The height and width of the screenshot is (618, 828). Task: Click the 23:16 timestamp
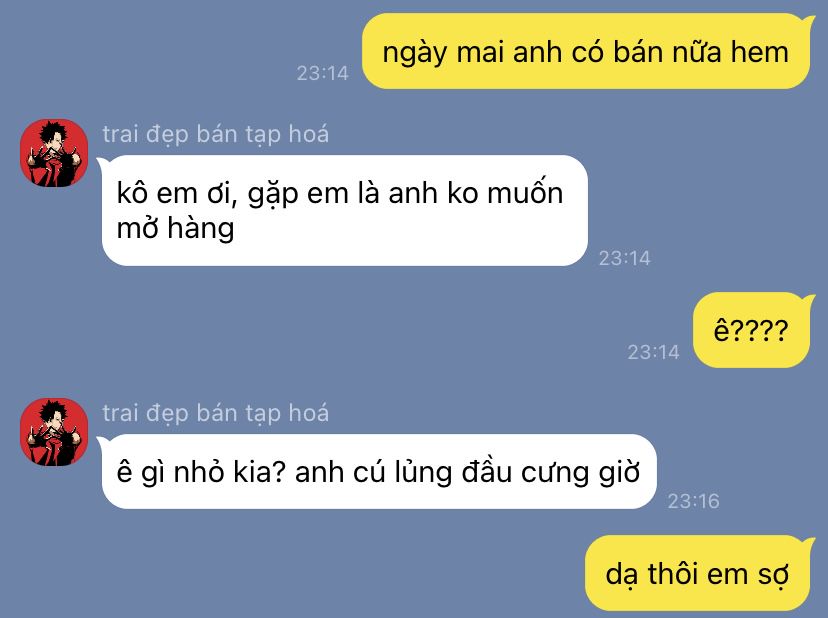(693, 501)
